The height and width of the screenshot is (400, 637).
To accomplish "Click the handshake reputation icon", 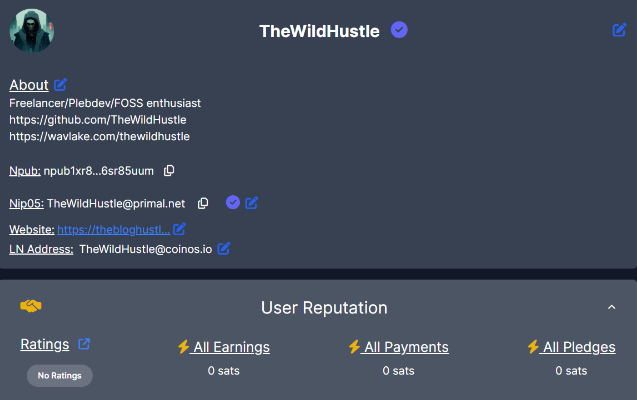I will coord(31,306).
